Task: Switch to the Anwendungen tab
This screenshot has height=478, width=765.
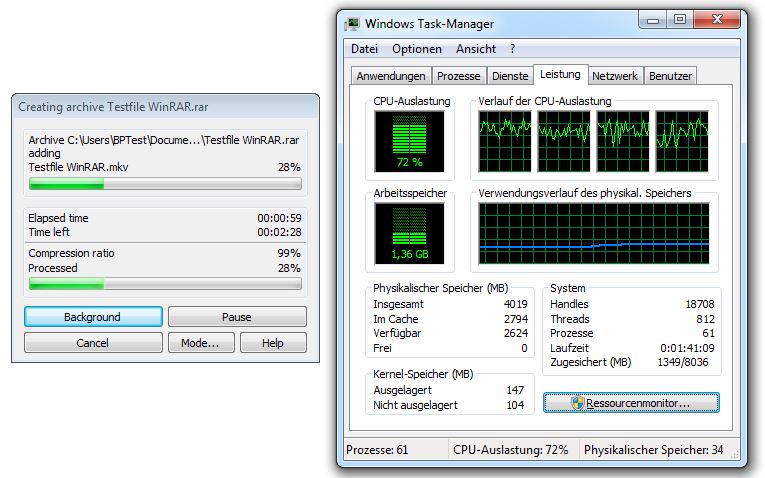Action: coord(391,76)
